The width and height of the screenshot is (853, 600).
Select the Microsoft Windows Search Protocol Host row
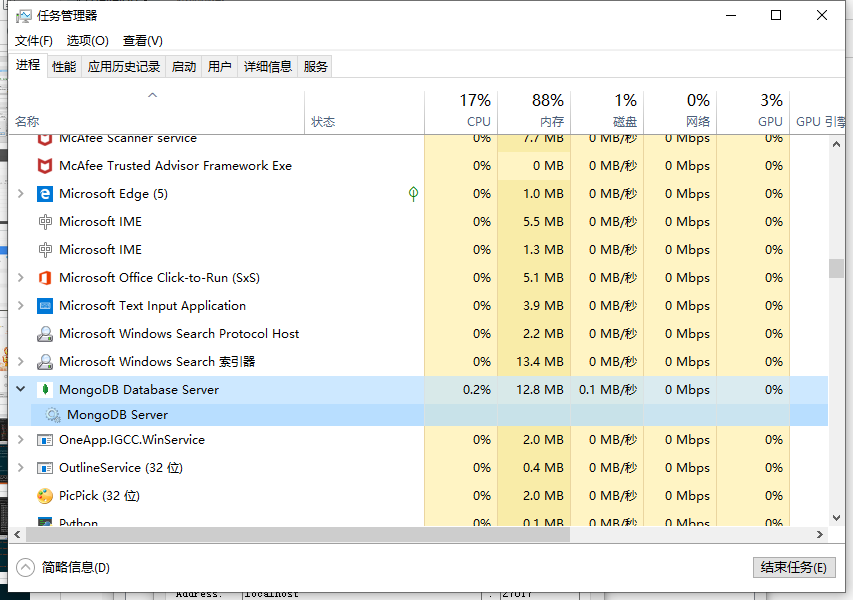point(418,334)
